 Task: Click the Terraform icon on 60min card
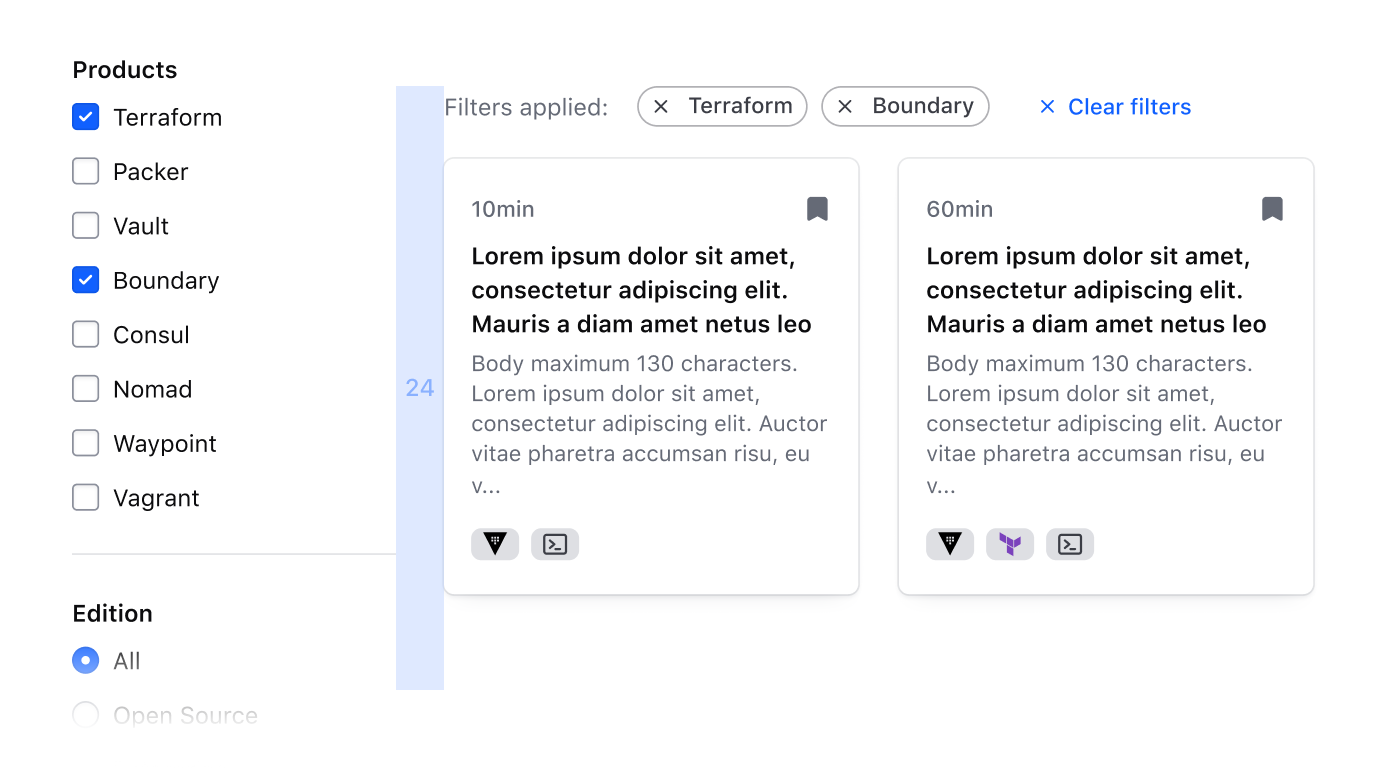(1010, 544)
